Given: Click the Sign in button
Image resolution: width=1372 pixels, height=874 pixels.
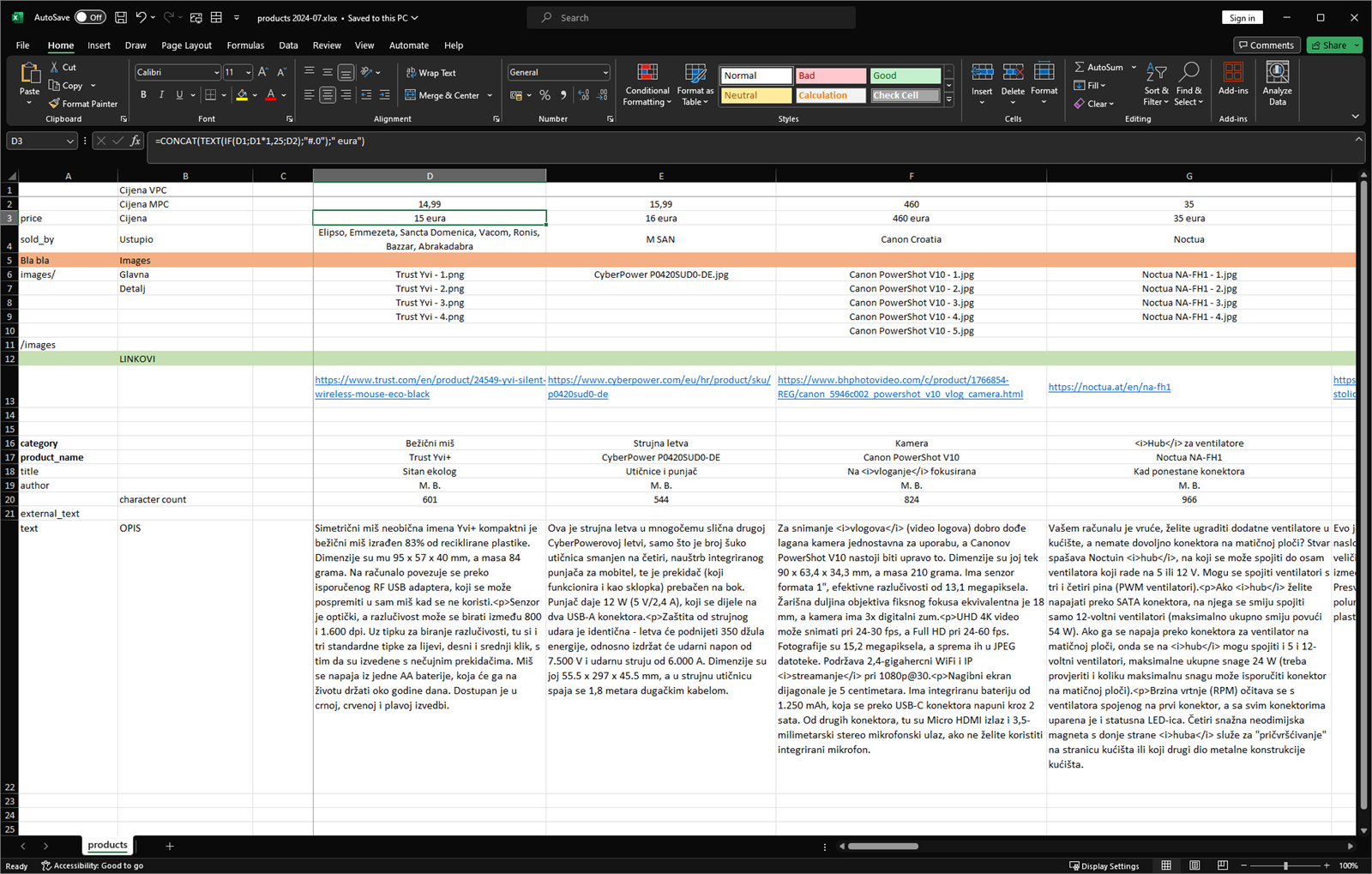Looking at the screenshot, I should click(1242, 17).
